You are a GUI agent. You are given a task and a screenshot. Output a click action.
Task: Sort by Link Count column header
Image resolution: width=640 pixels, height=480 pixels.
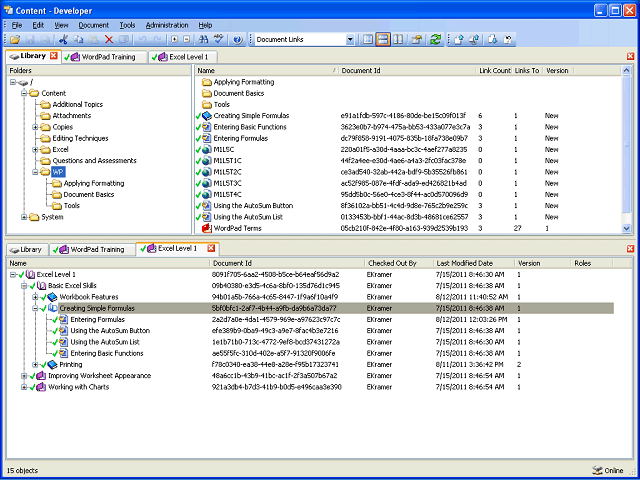coord(495,71)
